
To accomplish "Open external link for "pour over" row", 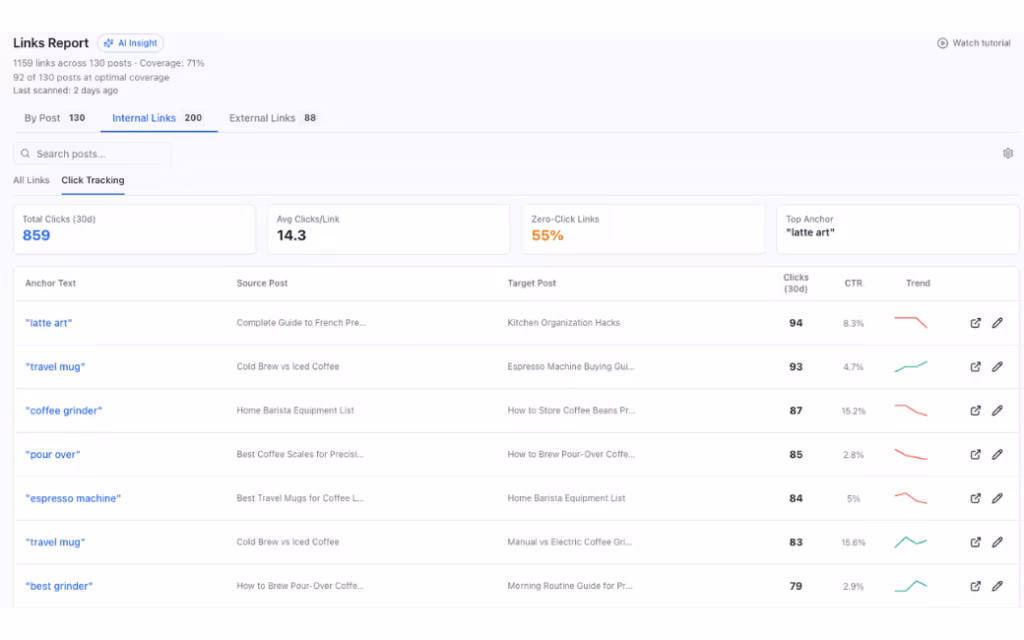I will click(x=976, y=455).
